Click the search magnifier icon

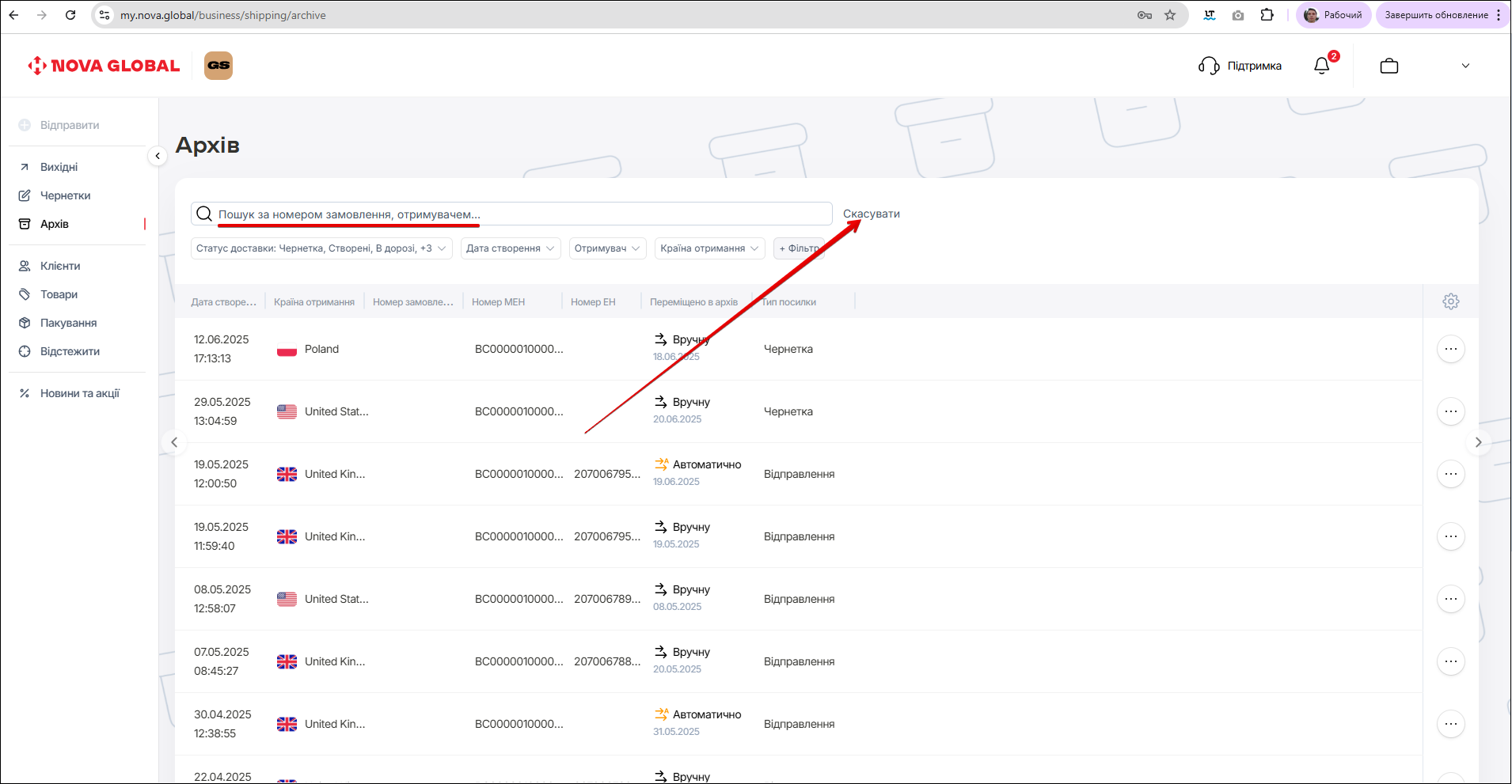coord(204,214)
